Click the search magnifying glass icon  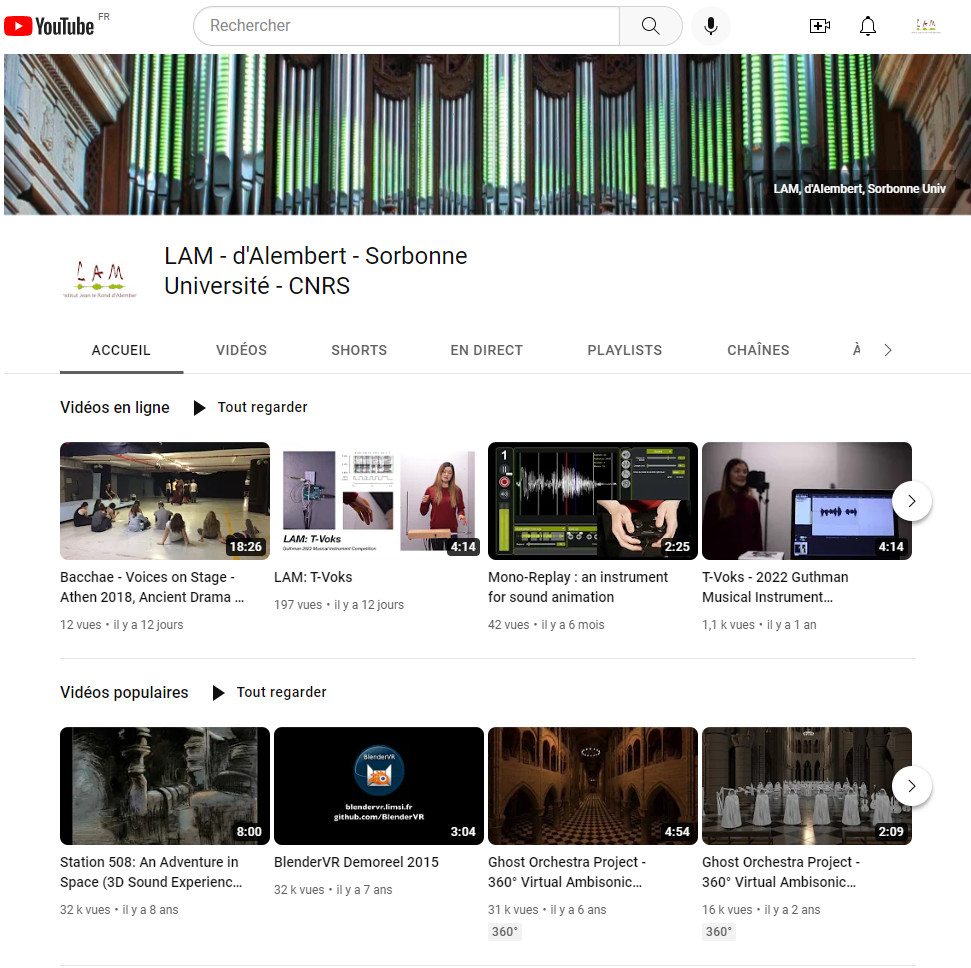click(650, 26)
